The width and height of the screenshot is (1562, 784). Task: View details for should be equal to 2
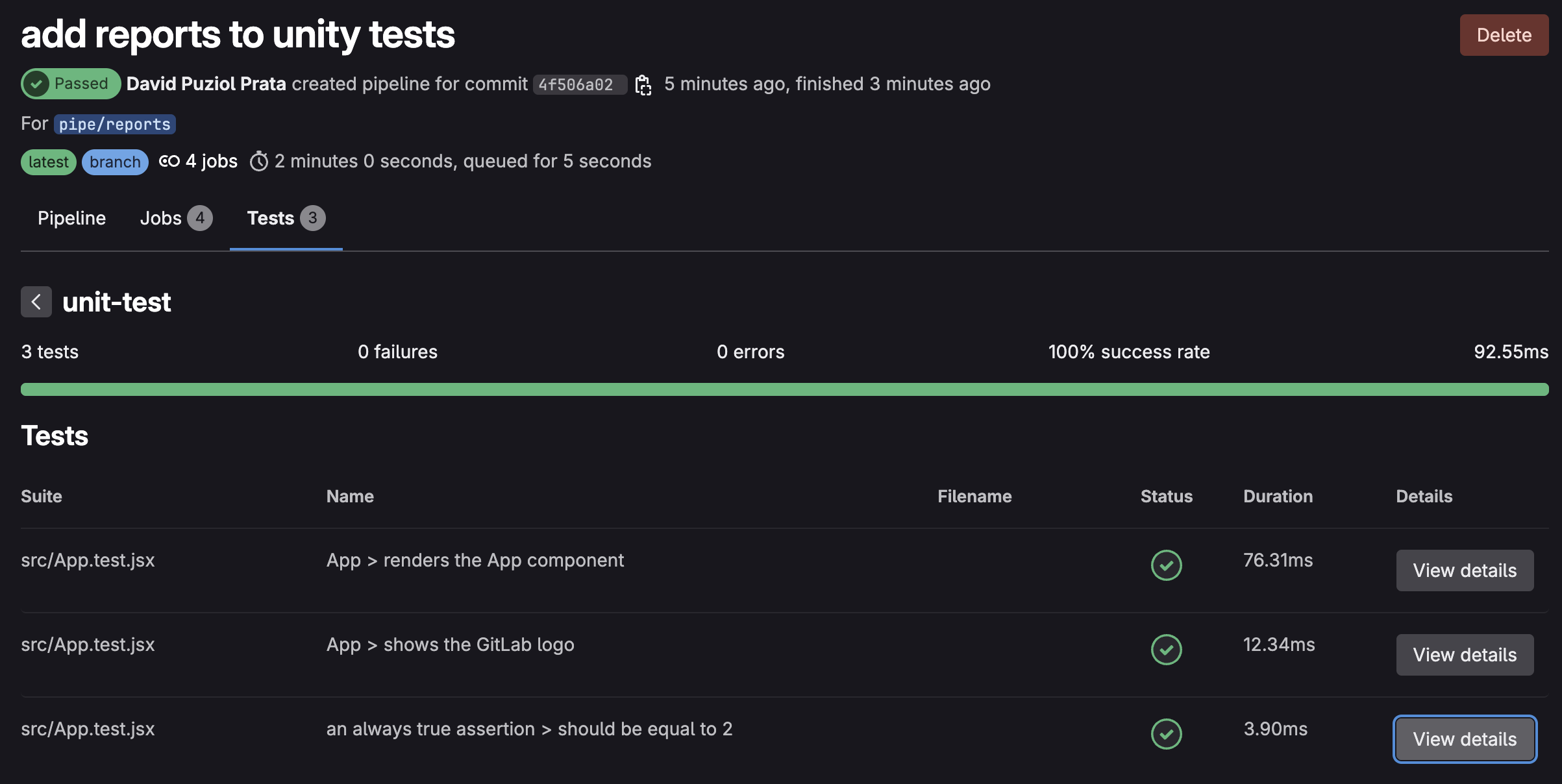click(x=1465, y=739)
